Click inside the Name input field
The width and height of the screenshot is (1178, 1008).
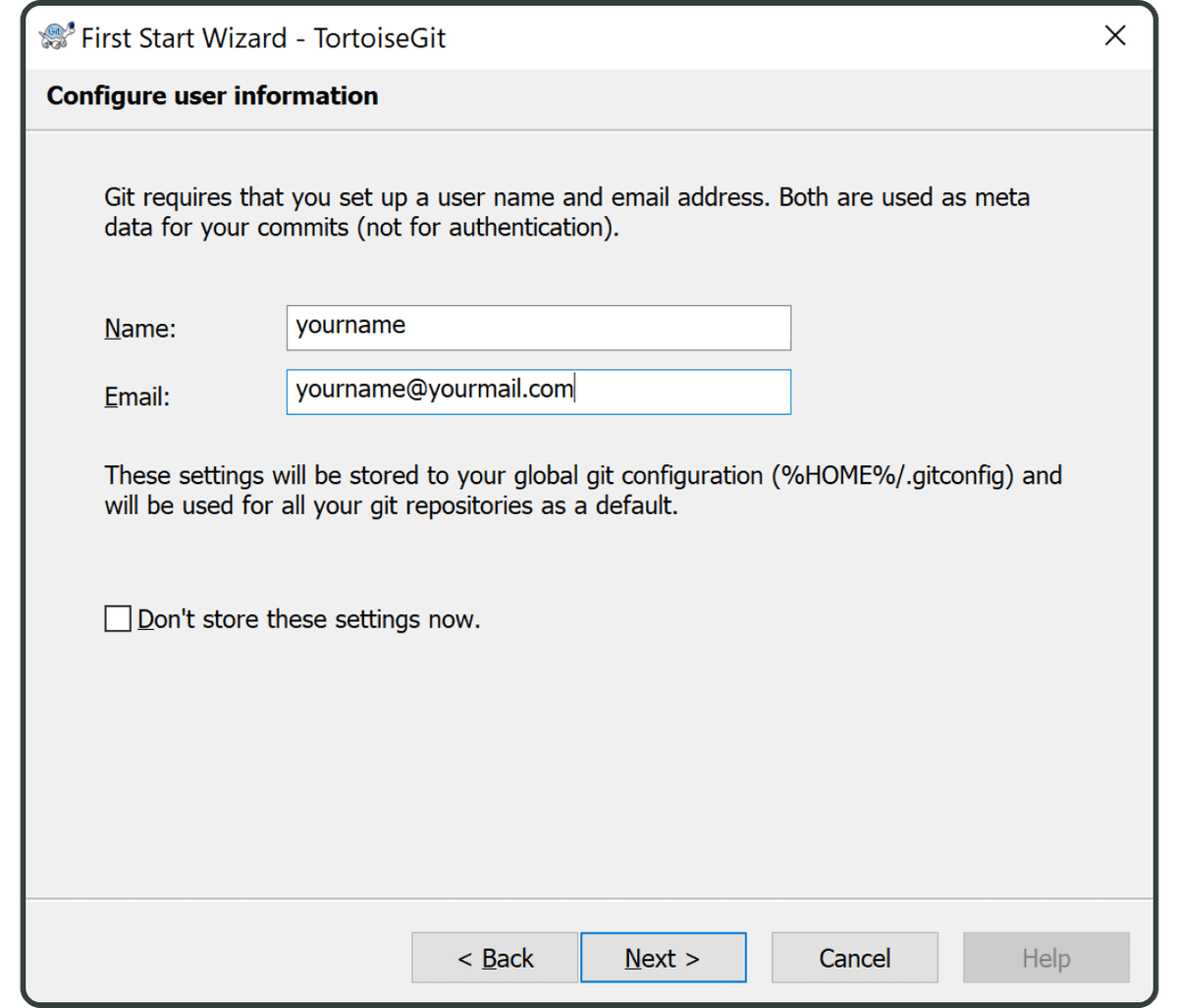pos(538,327)
